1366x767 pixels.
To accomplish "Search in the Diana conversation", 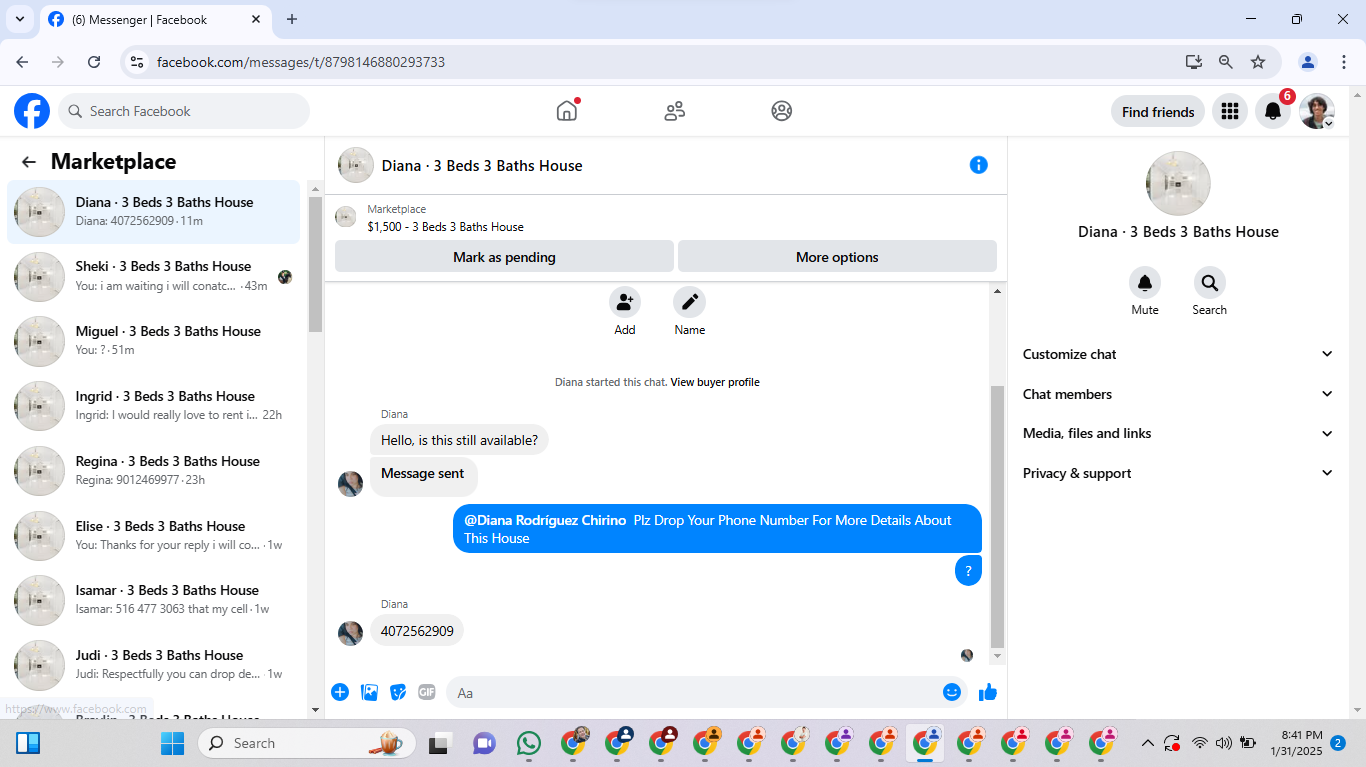I will tap(1210, 283).
